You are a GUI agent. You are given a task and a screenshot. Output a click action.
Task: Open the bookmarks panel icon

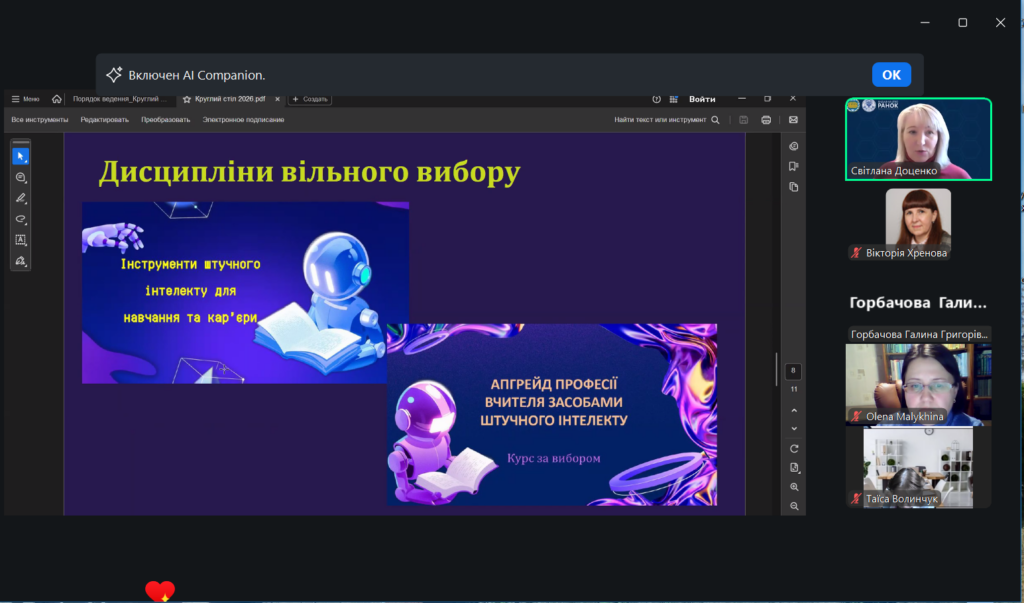[x=793, y=166]
